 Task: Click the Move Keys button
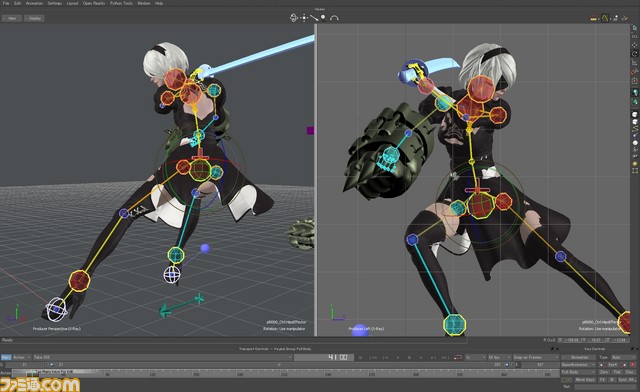coord(585,380)
